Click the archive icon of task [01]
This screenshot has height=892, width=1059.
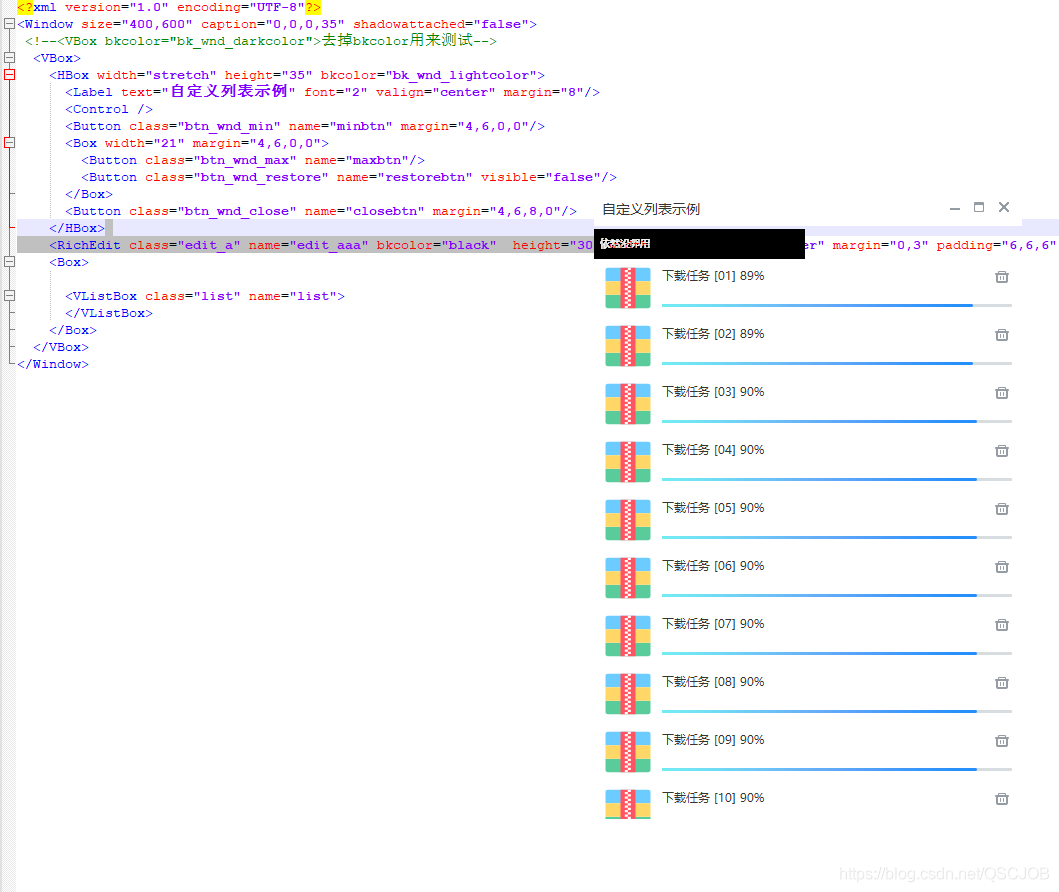coord(627,288)
